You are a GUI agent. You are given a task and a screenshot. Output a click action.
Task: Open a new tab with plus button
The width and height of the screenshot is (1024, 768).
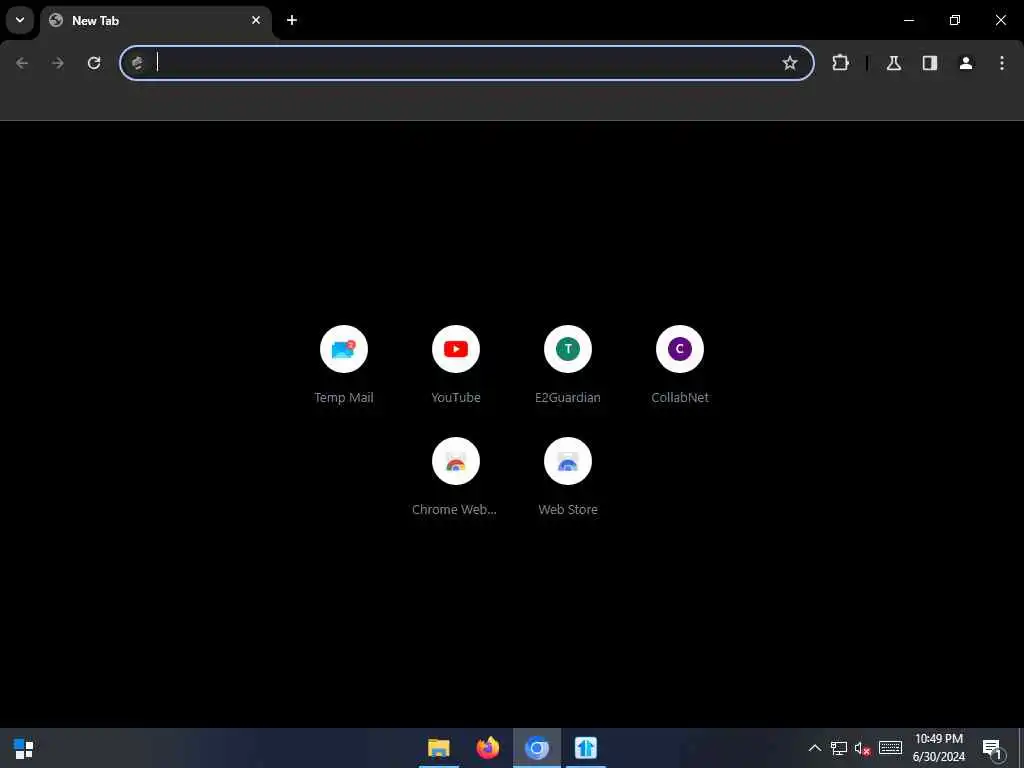pos(292,20)
